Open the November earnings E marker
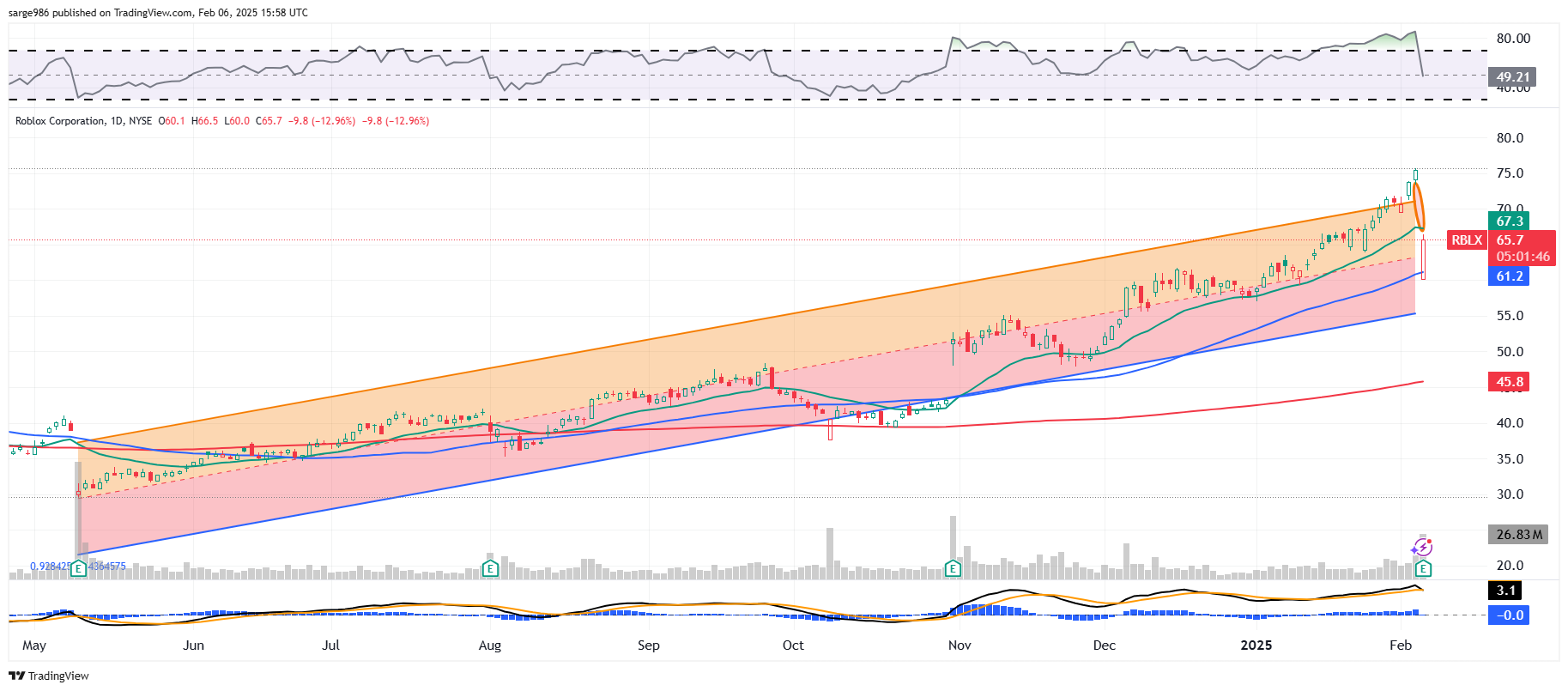 pos(952,568)
